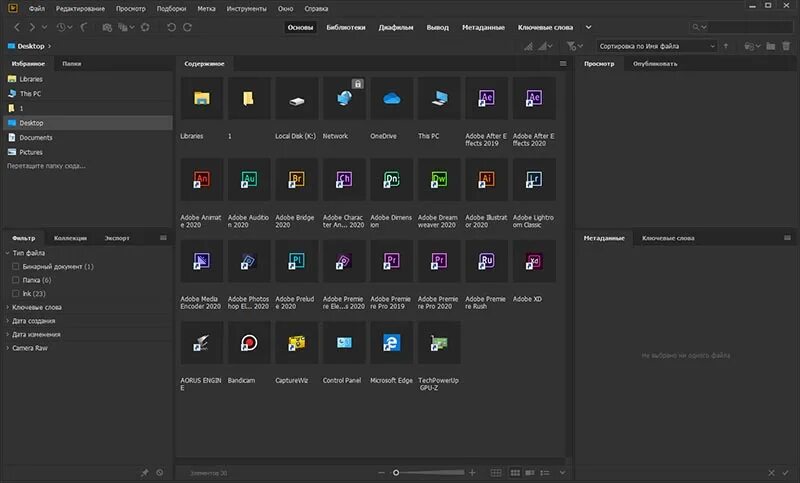Click the thumbnail size slider handle

click(x=396, y=473)
